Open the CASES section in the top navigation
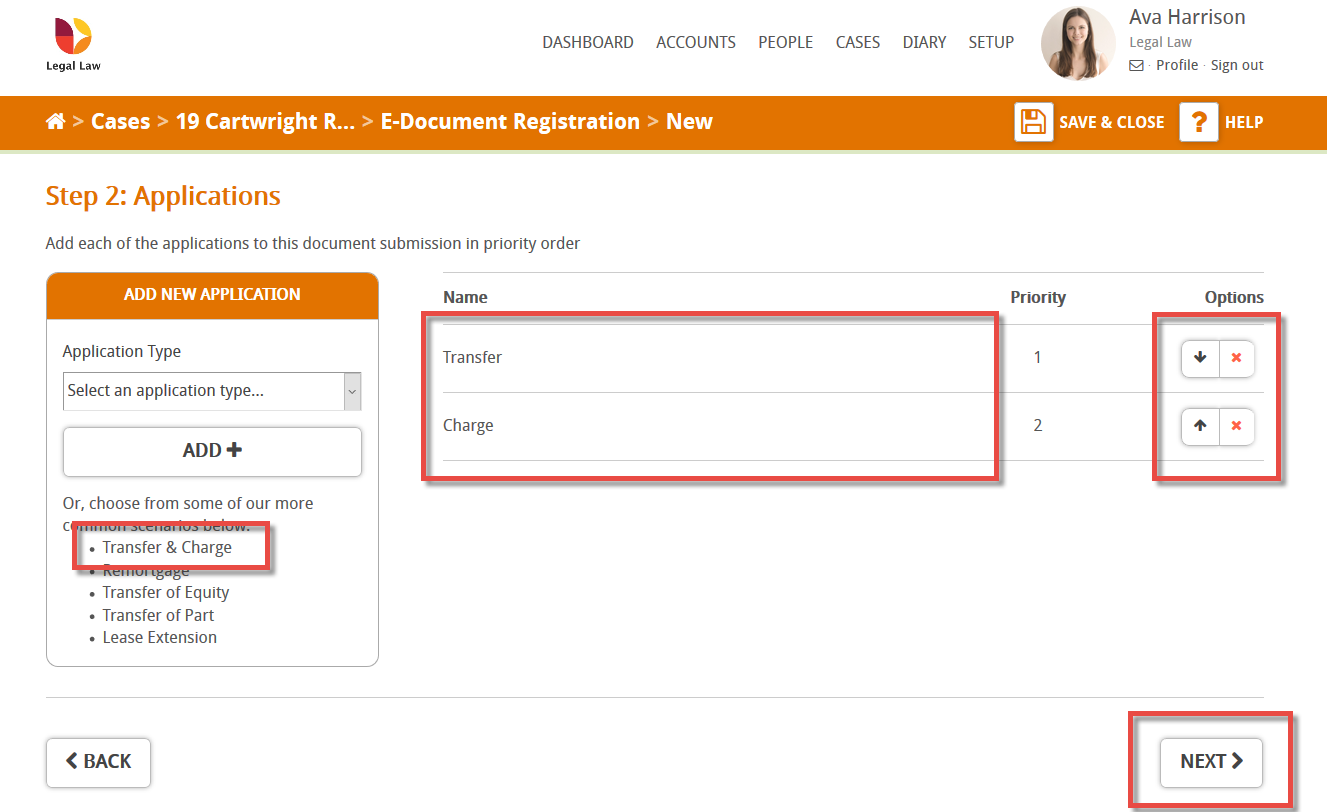 (857, 42)
